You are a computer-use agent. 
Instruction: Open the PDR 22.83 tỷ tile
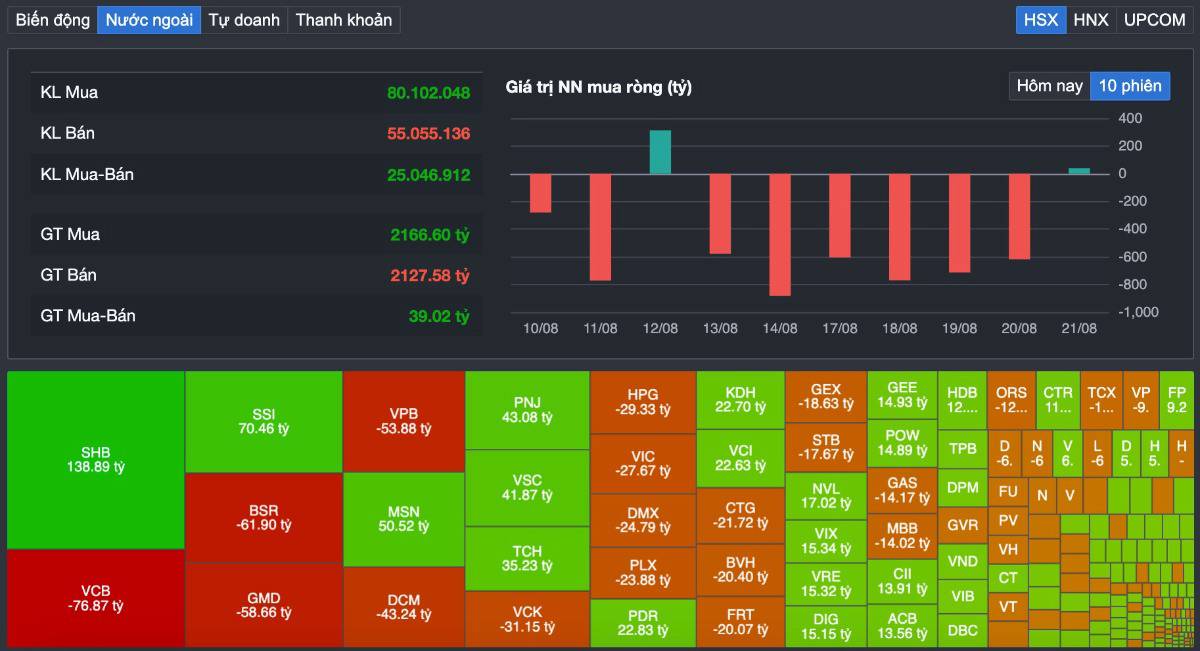coord(643,622)
